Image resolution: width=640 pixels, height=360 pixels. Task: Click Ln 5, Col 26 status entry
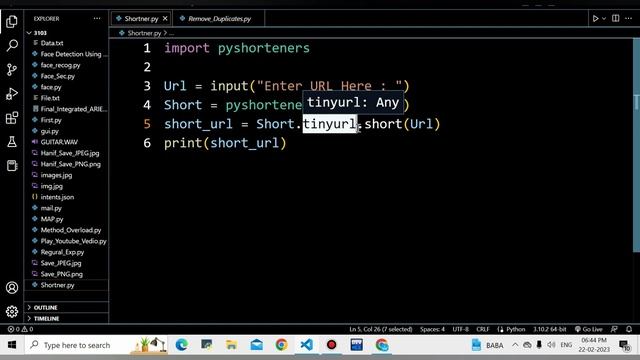click(381, 329)
